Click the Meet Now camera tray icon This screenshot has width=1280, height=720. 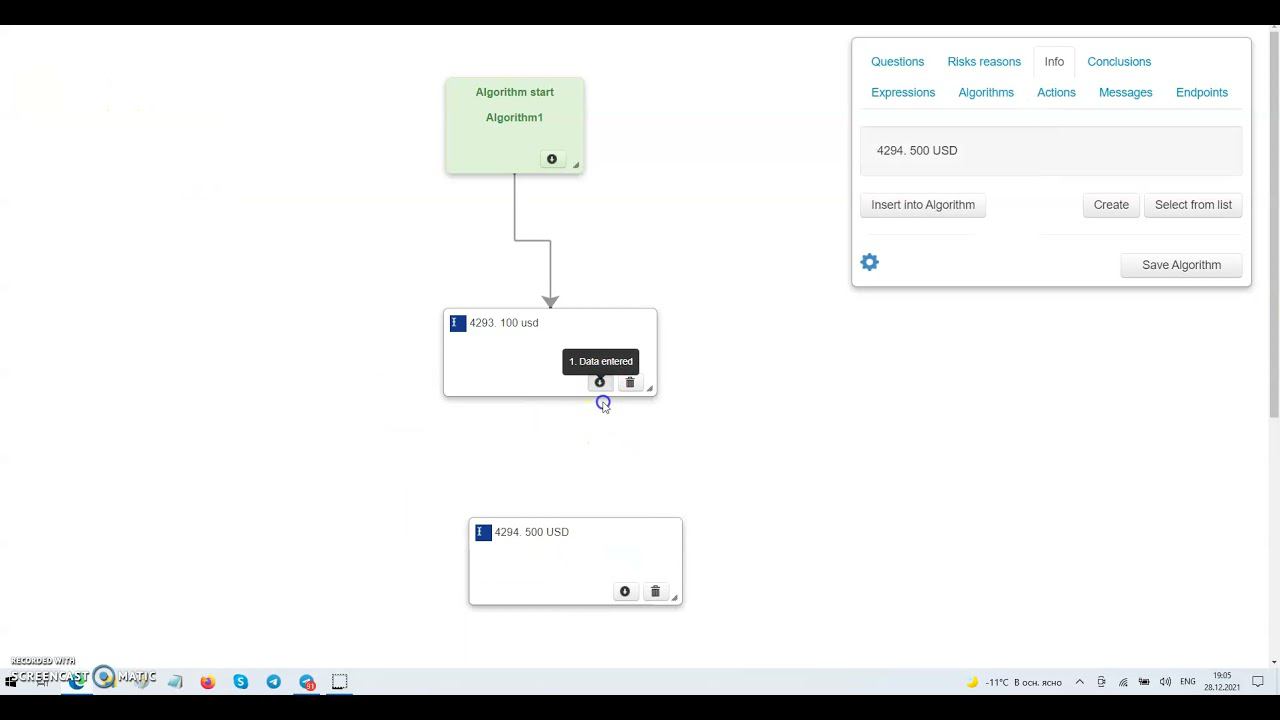tap(1101, 682)
